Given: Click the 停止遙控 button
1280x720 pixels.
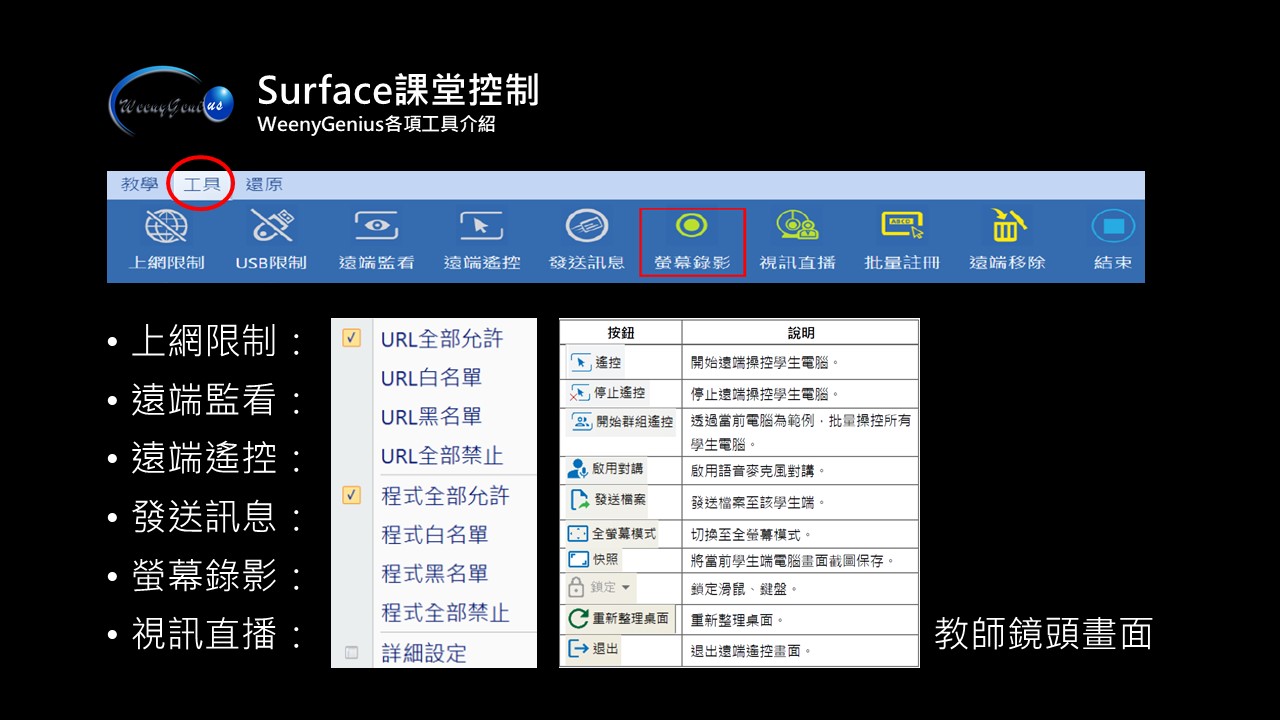Looking at the screenshot, I should pyautogui.click(x=608, y=392).
